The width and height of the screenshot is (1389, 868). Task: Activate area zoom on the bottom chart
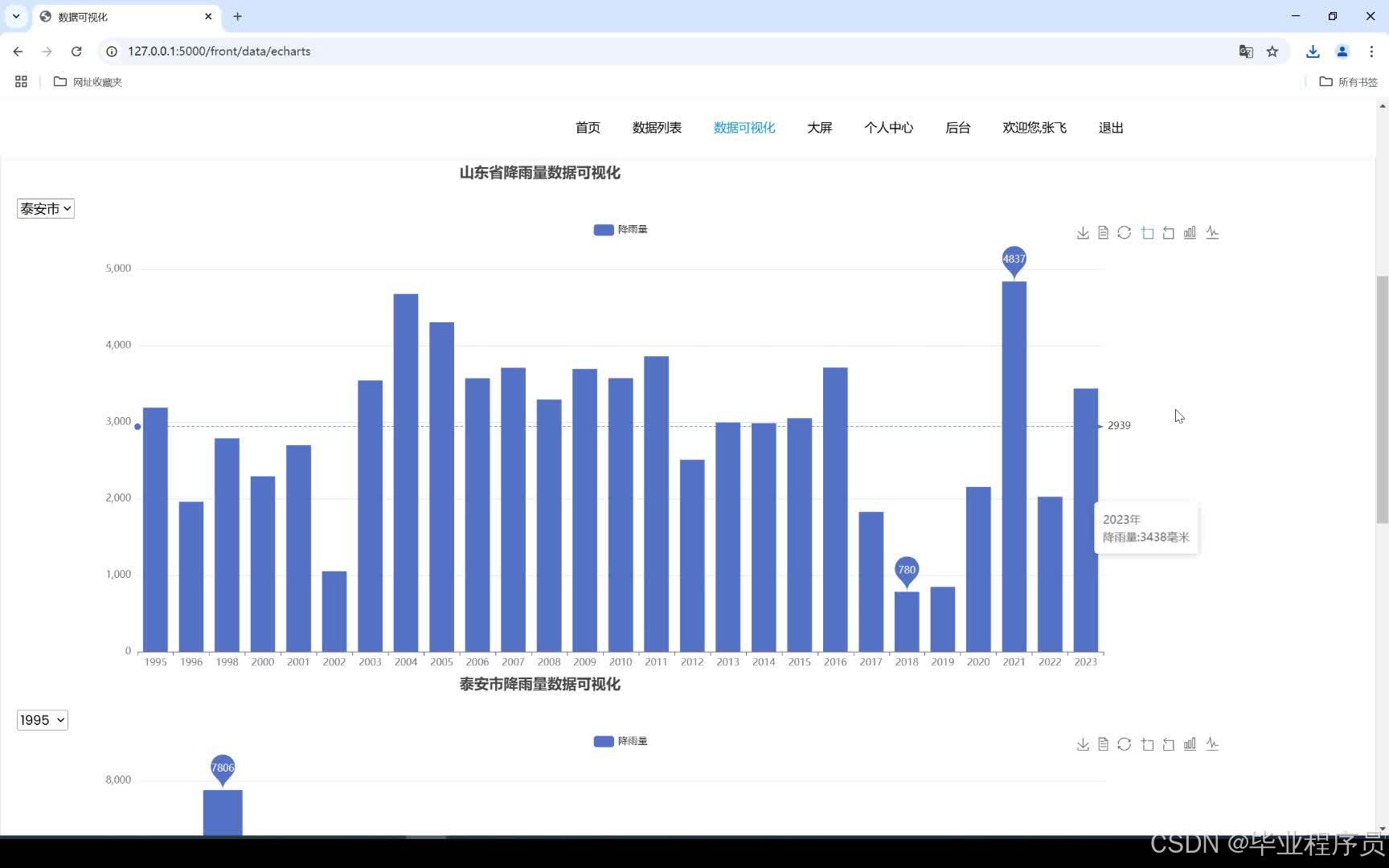click(x=1147, y=744)
